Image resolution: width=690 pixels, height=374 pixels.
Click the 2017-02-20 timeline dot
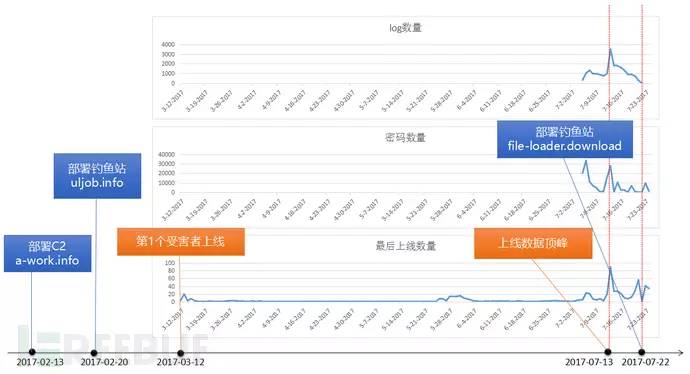point(94,352)
